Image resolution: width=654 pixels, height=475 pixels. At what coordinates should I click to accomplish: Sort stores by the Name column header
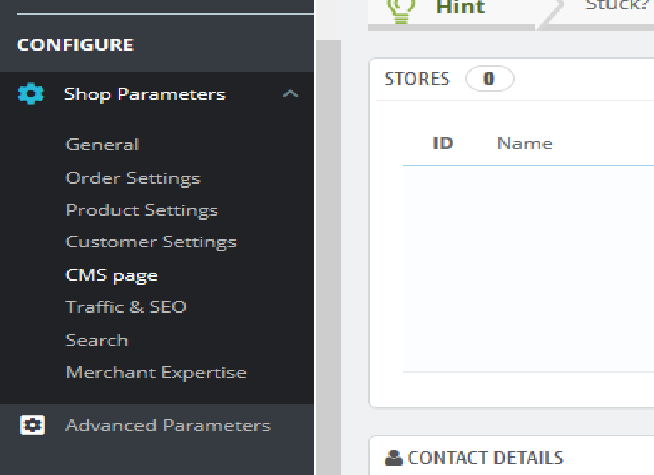525,143
